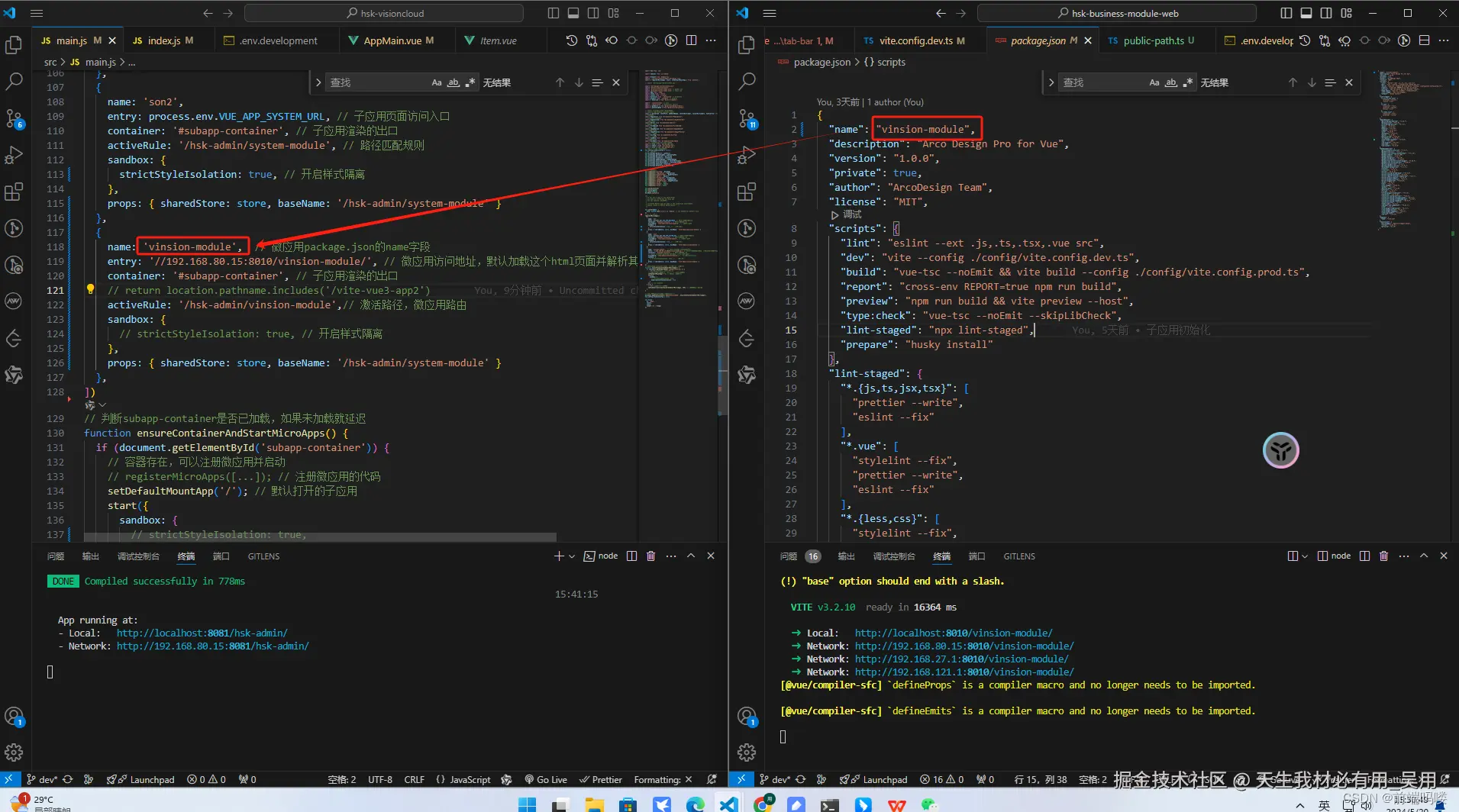Kill terminal with trash icon in left window
The image size is (1459, 812).
click(650, 556)
